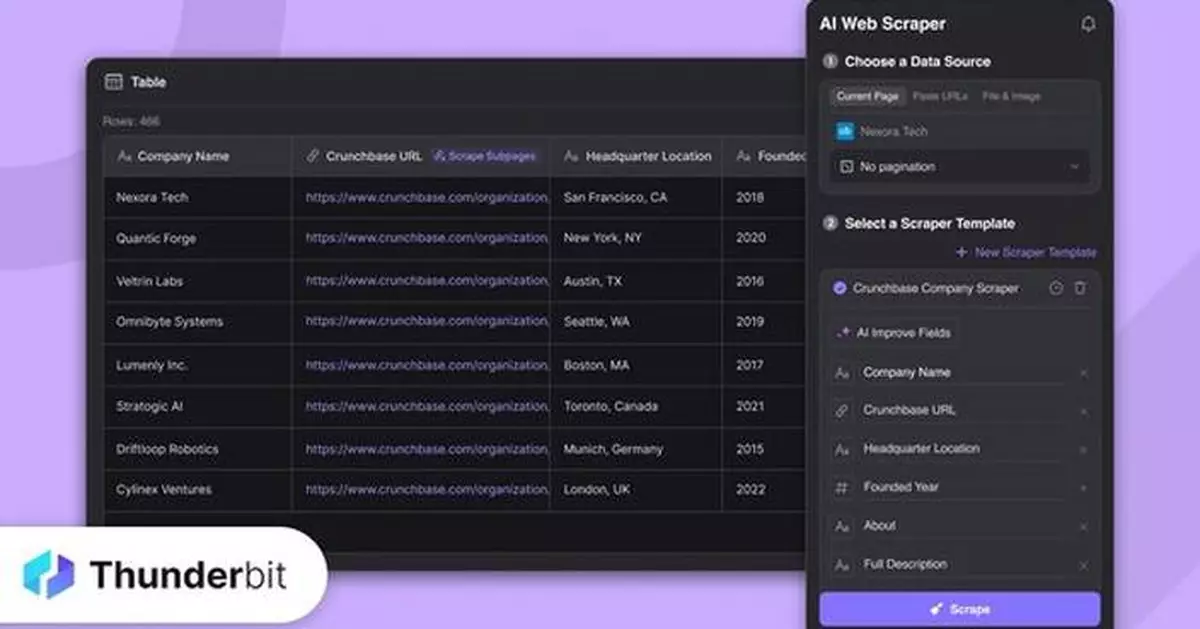Switch to the Paste URLs tab
This screenshot has height=629, width=1200.
(x=938, y=96)
